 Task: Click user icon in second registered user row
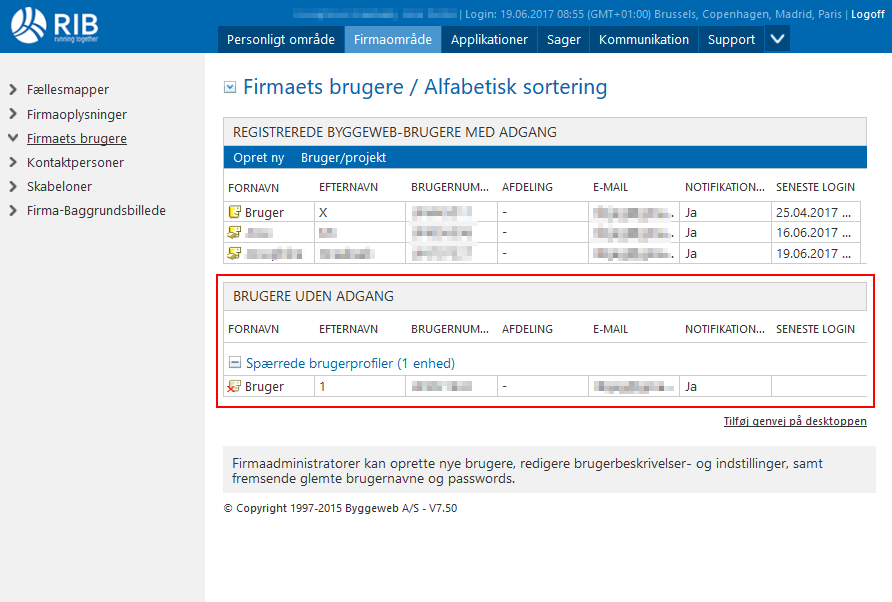coord(235,232)
